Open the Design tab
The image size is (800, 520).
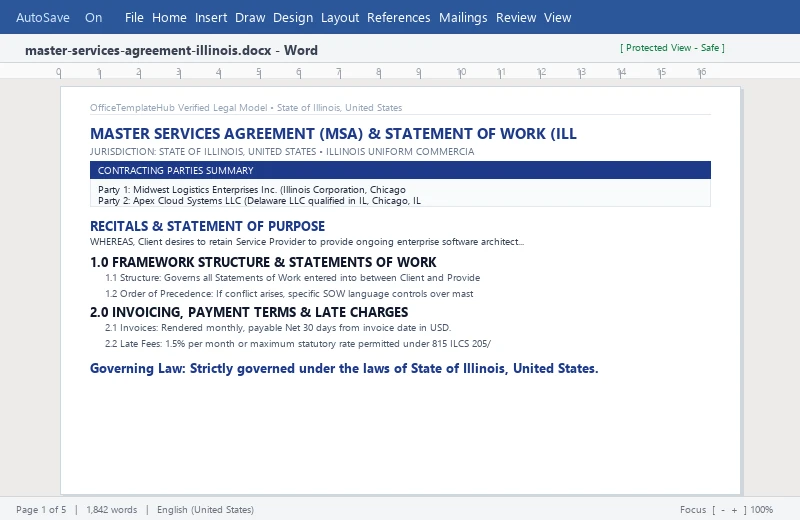coord(293,17)
